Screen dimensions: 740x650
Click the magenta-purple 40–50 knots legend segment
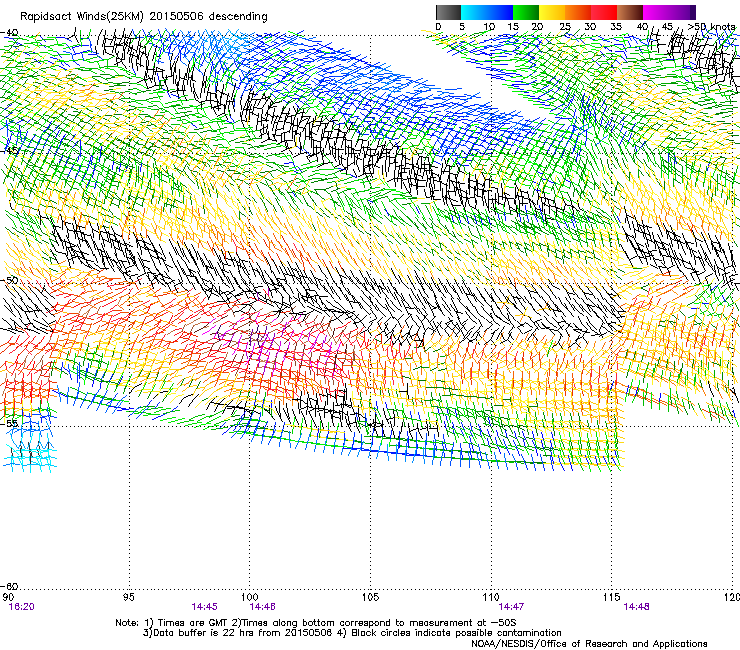click(669, 12)
